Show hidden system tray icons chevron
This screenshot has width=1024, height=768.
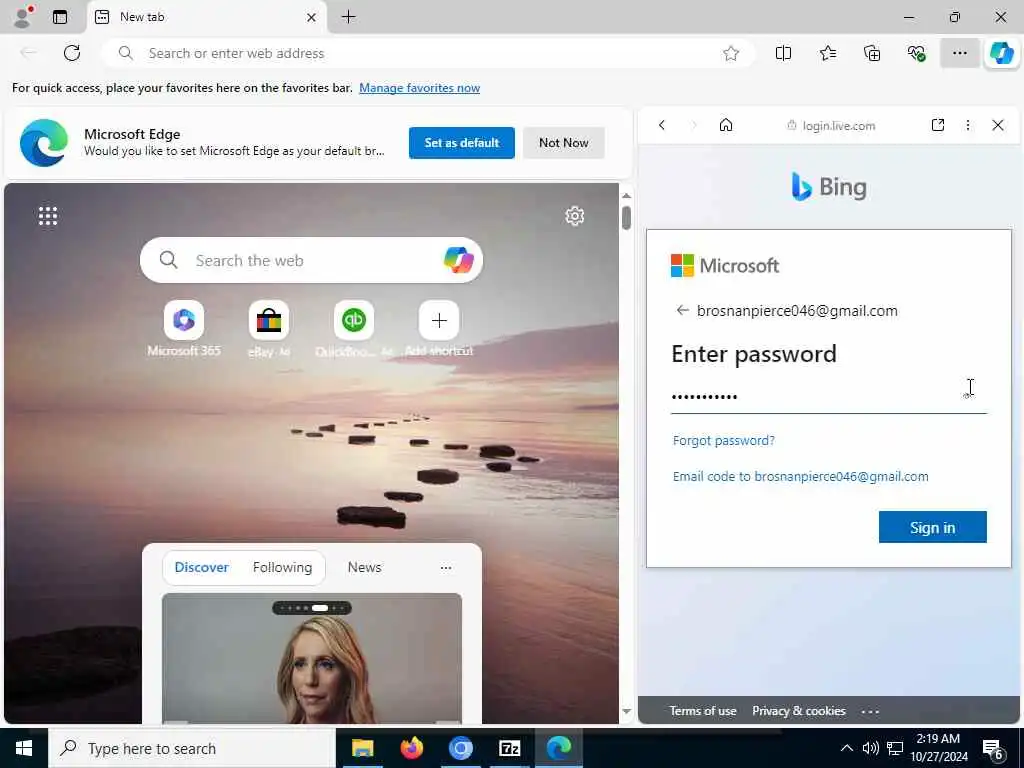[x=846, y=748]
